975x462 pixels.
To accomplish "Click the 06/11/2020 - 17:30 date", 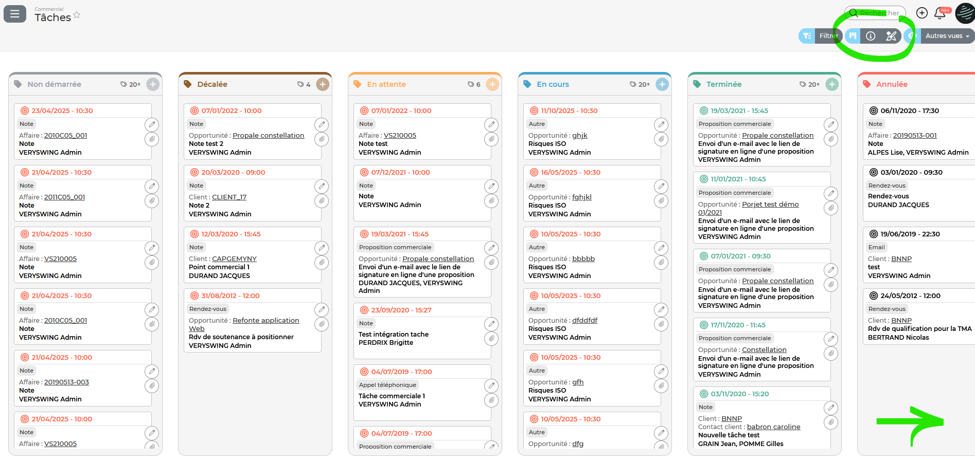I will [x=910, y=111].
